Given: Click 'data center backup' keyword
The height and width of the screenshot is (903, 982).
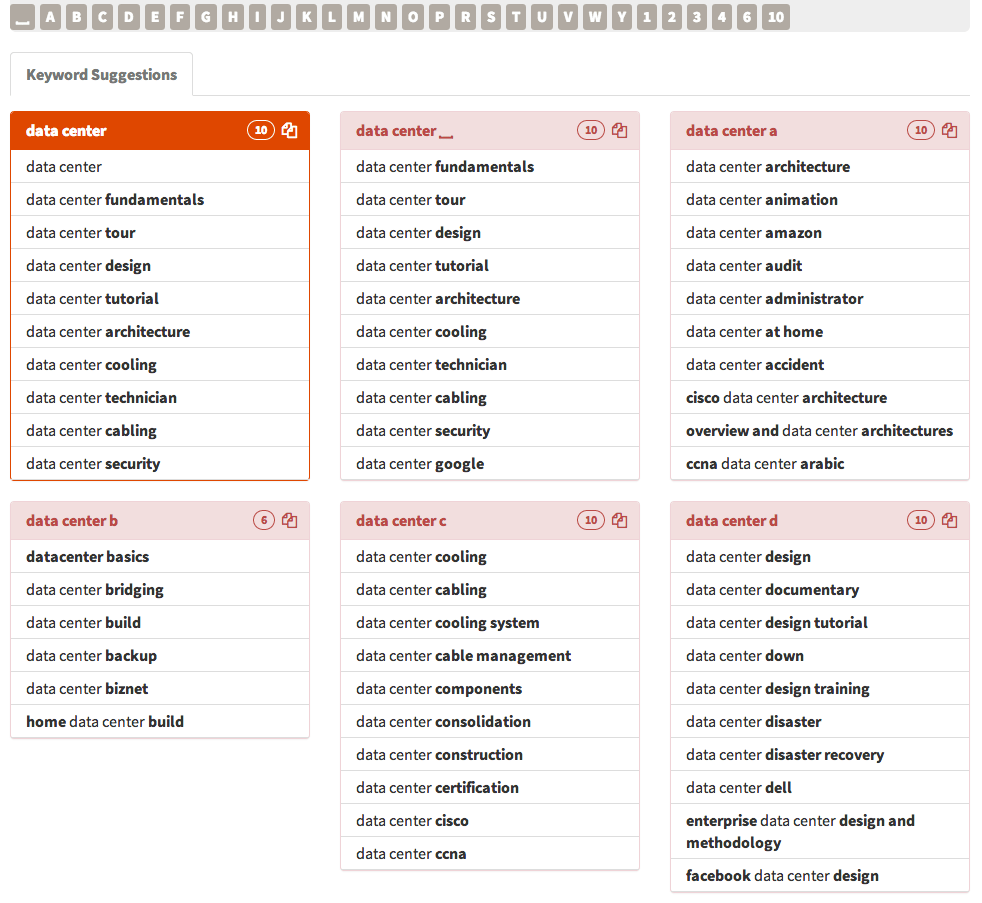Looking at the screenshot, I should [x=160, y=656].
